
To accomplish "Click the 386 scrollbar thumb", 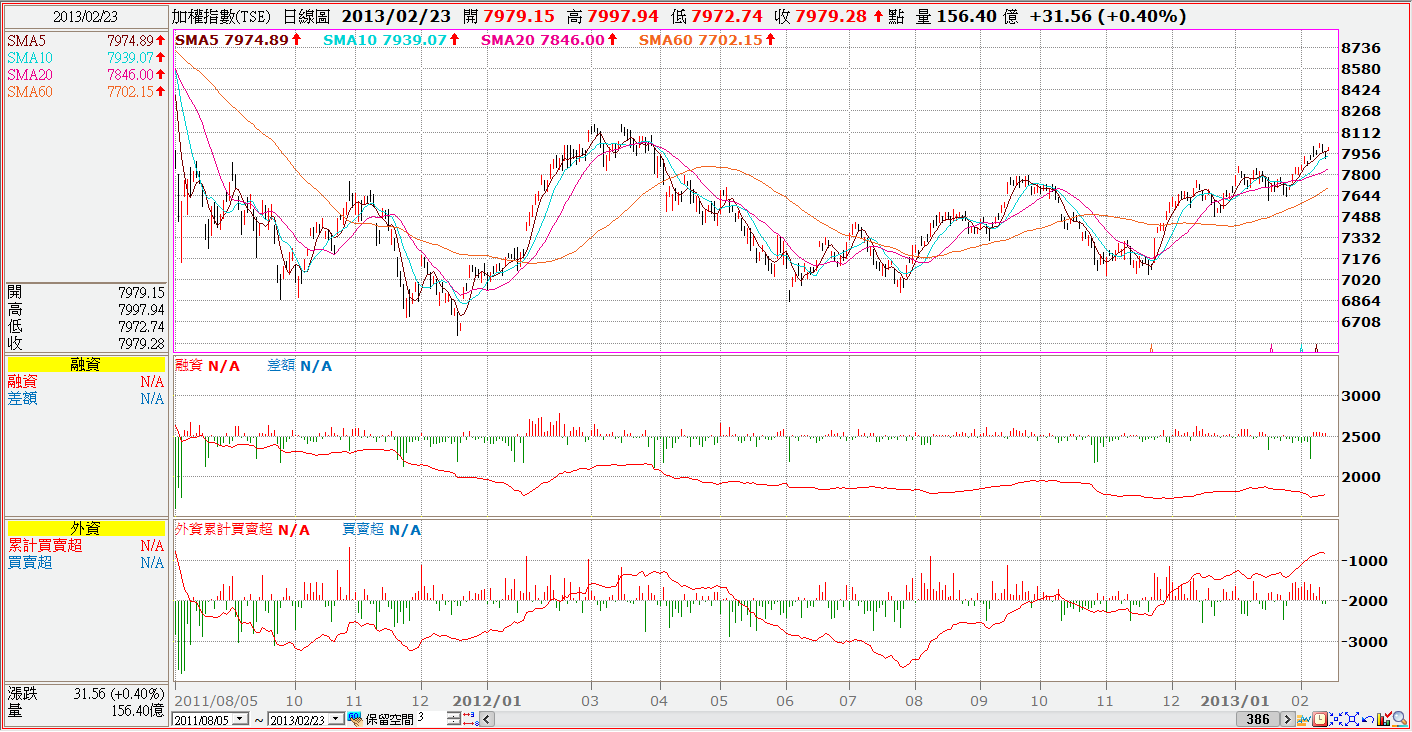I will click(1258, 719).
